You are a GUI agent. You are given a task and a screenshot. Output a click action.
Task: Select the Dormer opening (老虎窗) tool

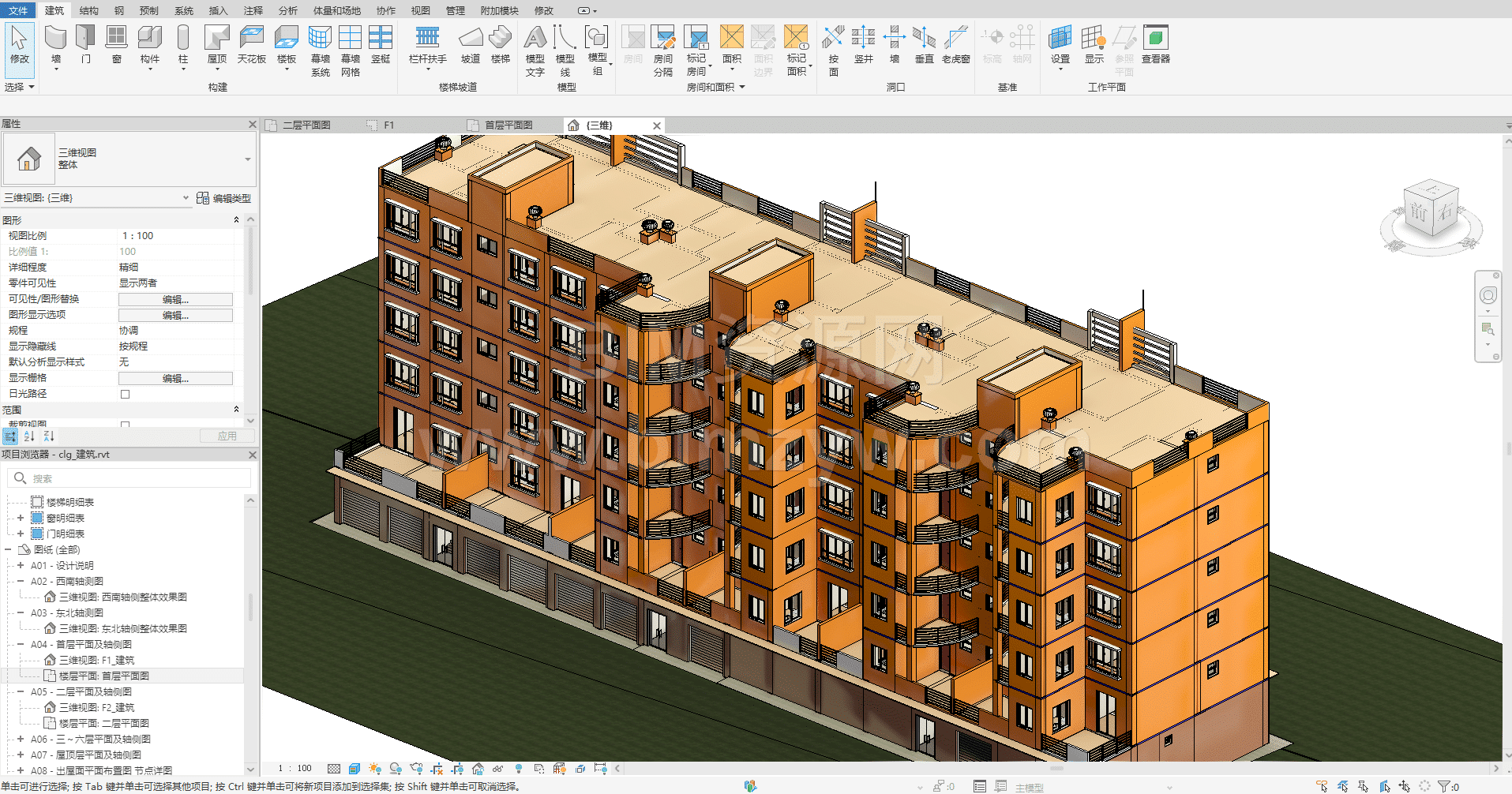(x=955, y=45)
